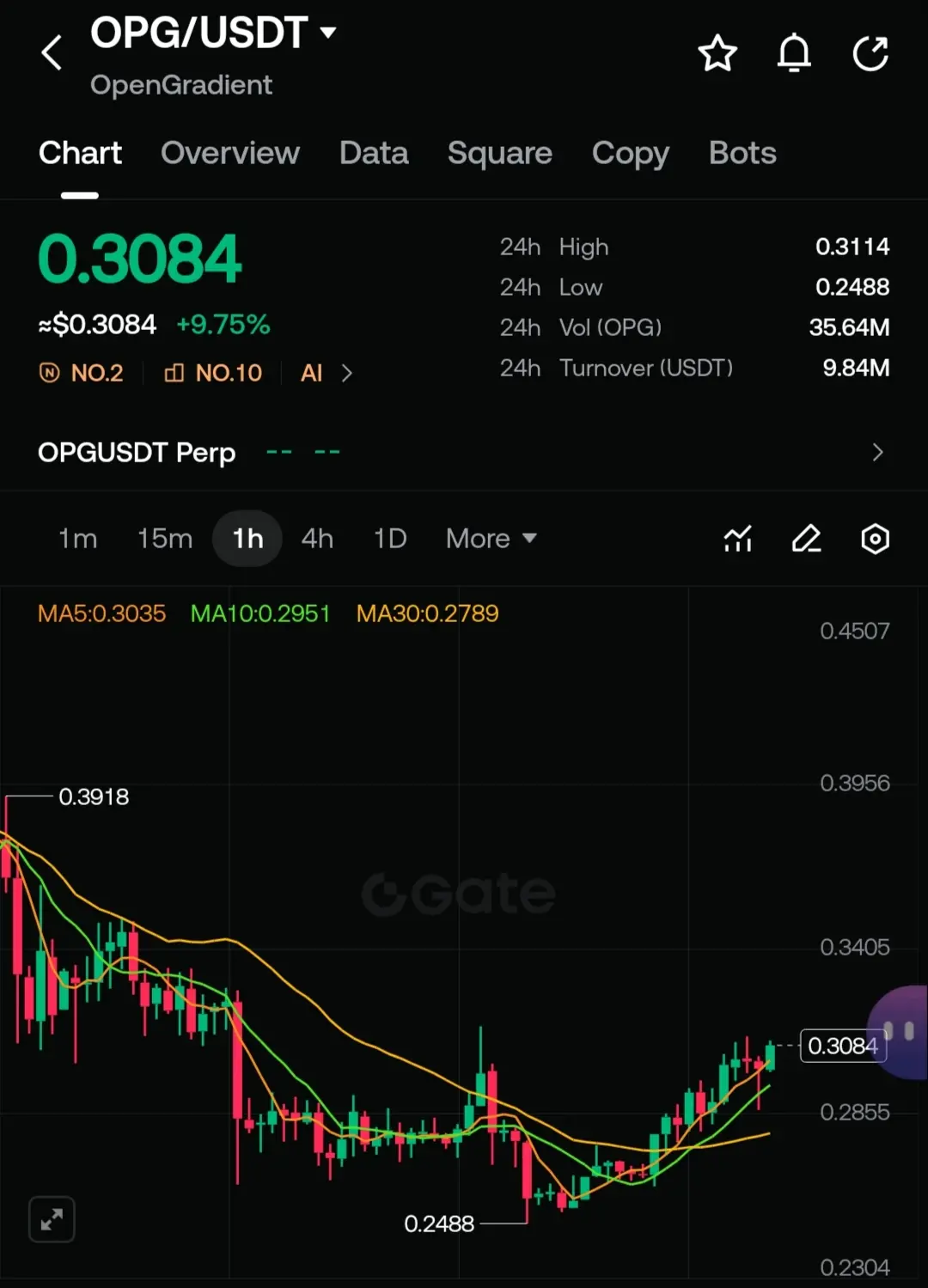Image resolution: width=928 pixels, height=1288 pixels.
Task: Tap the 0.3405 price axis label
Action: tap(855, 947)
